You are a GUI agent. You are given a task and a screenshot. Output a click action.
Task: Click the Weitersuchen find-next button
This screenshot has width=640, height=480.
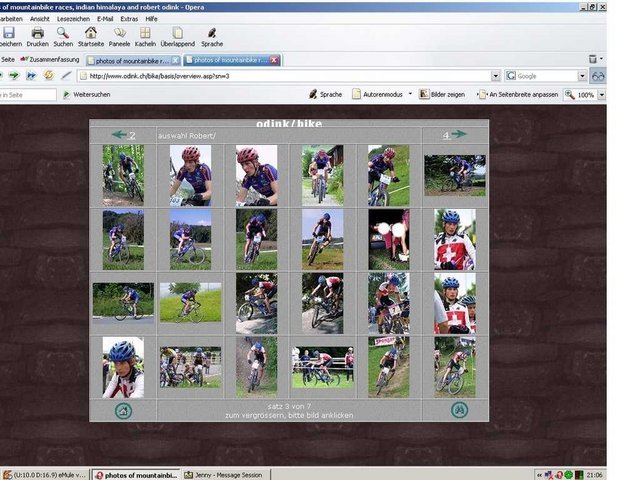coord(87,95)
